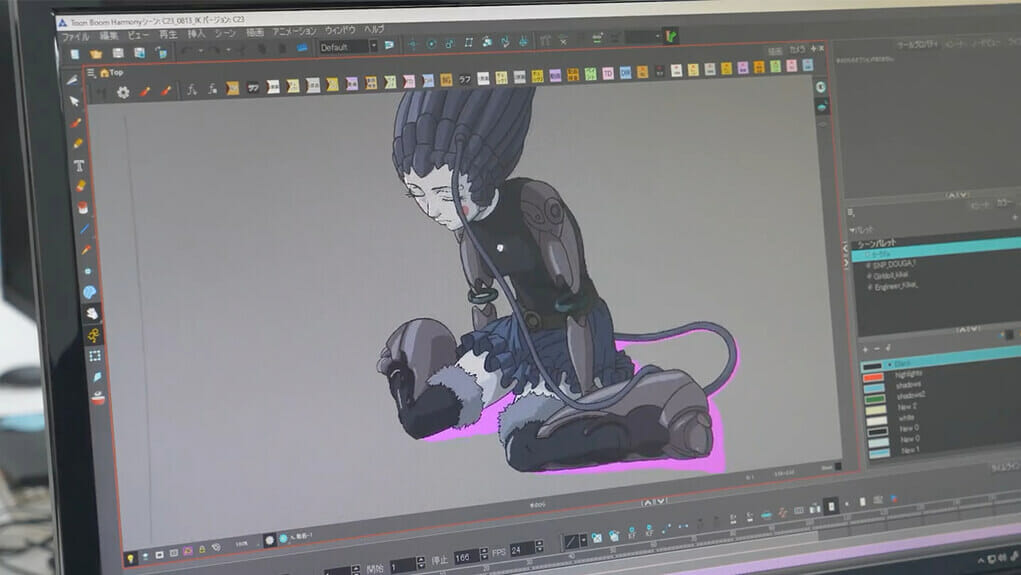Click the Top home breadcrumb

(112, 73)
